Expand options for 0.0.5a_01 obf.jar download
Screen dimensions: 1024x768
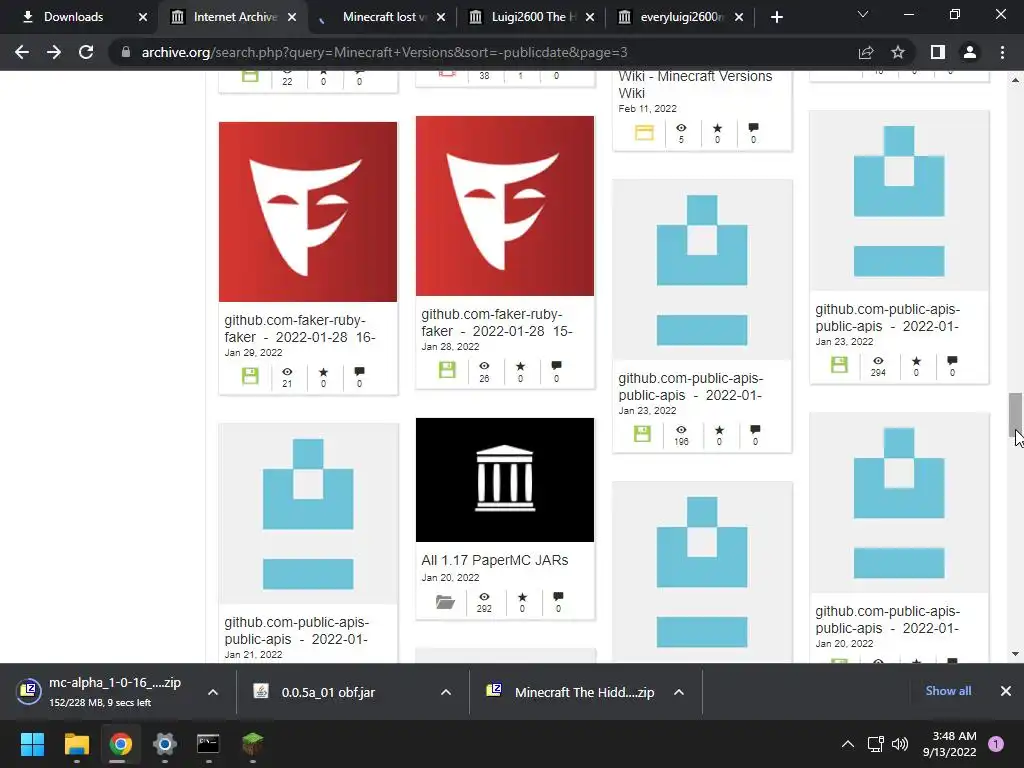pyautogui.click(x=446, y=692)
